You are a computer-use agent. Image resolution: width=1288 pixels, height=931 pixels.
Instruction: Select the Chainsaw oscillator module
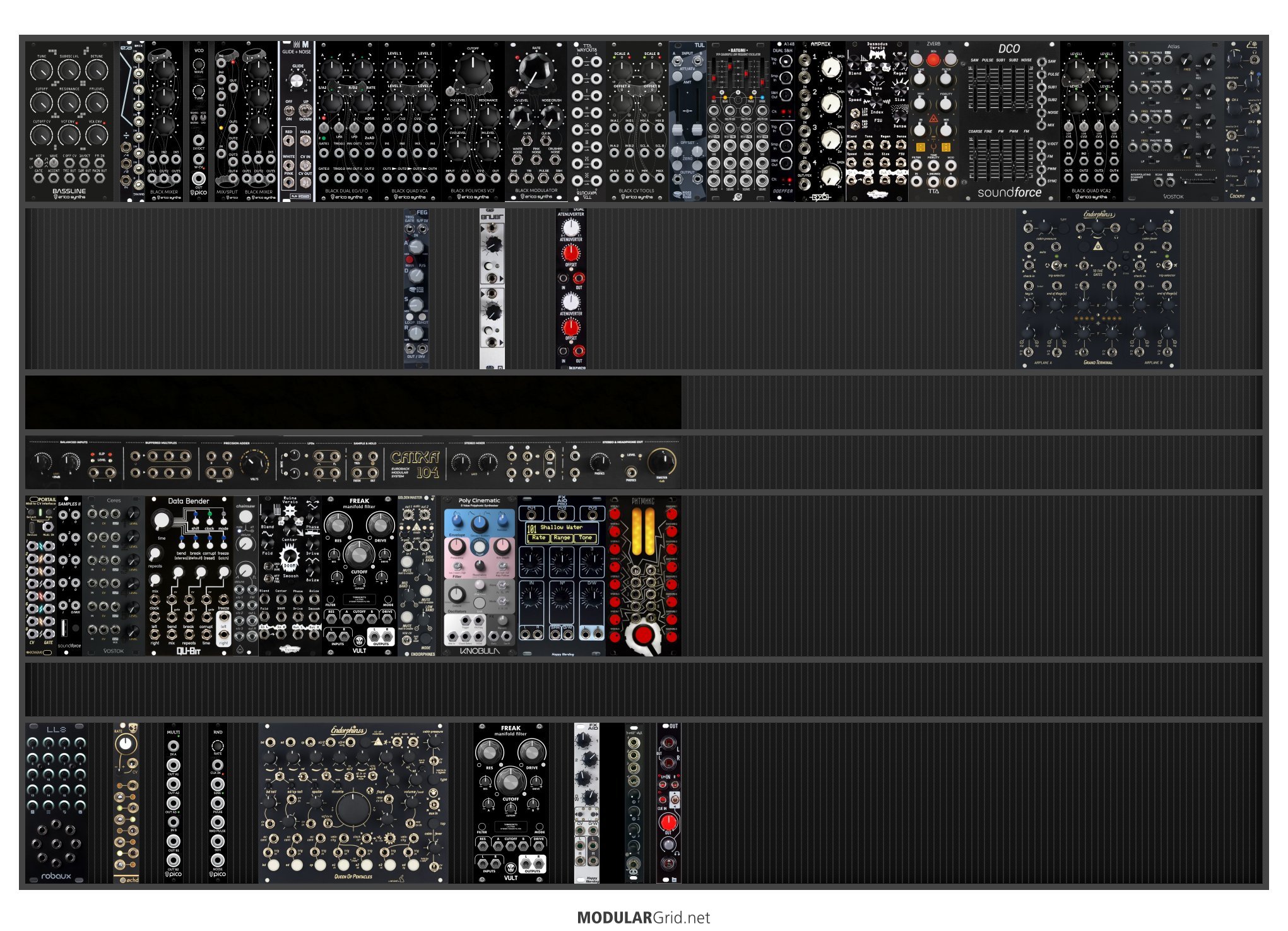click(x=246, y=576)
